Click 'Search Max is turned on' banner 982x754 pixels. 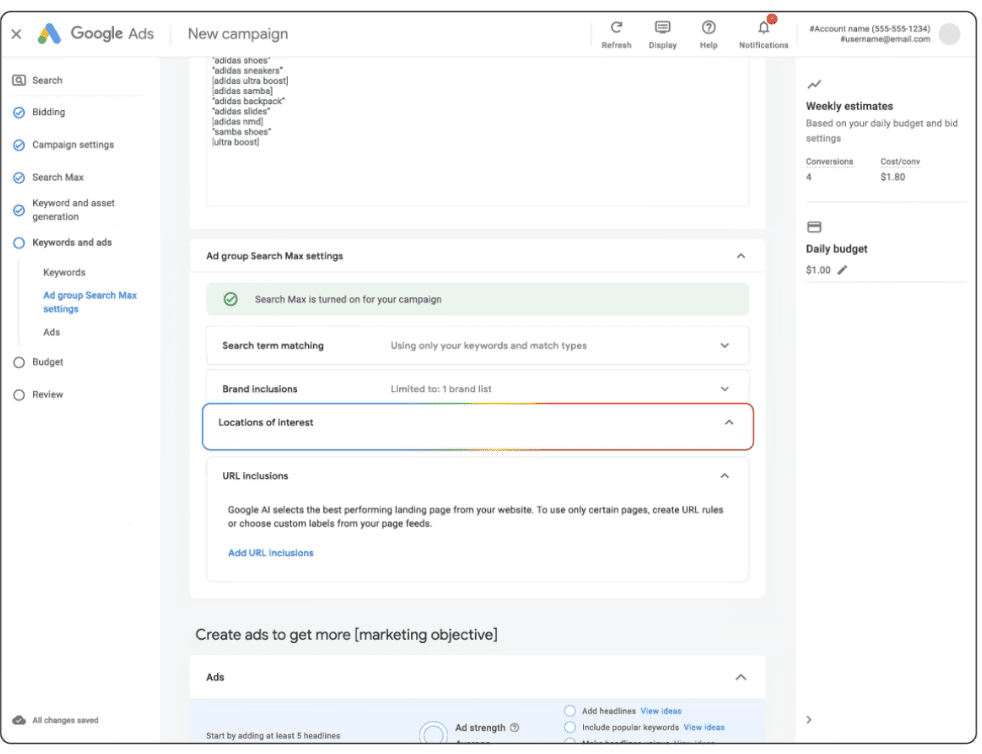coord(477,299)
